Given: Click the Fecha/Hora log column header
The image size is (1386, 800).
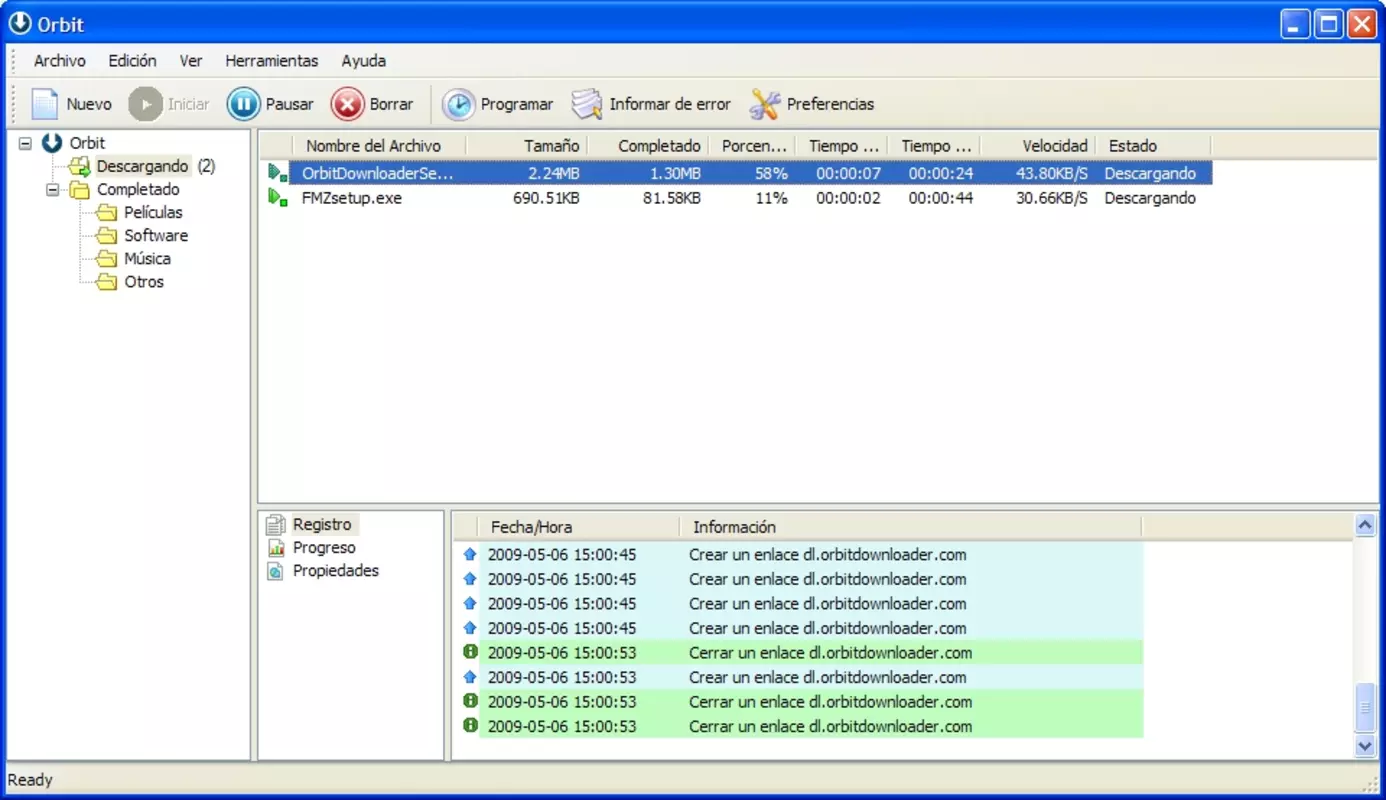Looking at the screenshot, I should (x=580, y=527).
